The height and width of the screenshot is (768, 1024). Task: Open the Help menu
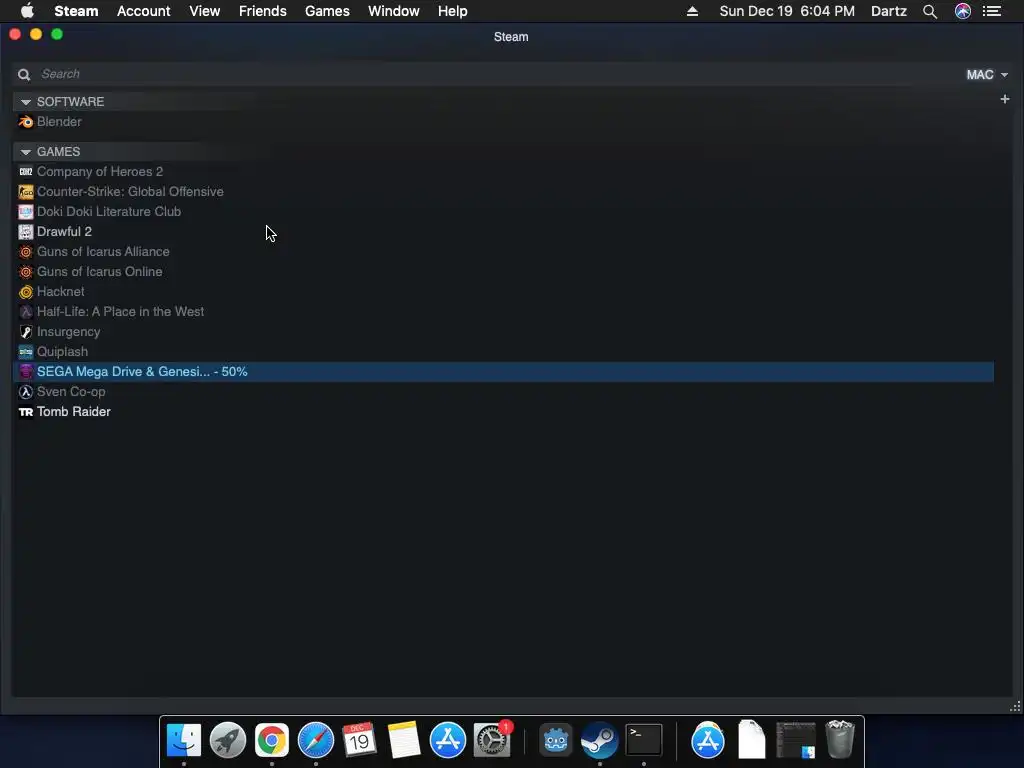click(453, 11)
